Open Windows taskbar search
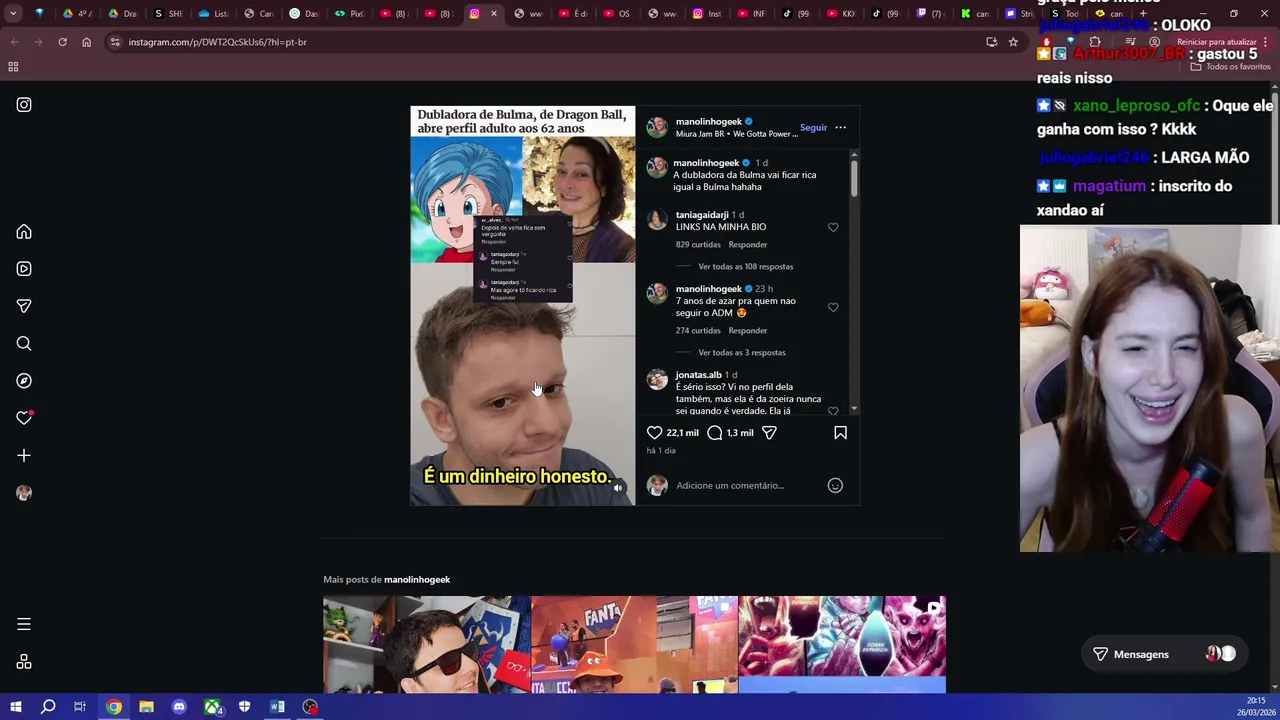Screen dimensions: 1280x720 click(x=48, y=707)
